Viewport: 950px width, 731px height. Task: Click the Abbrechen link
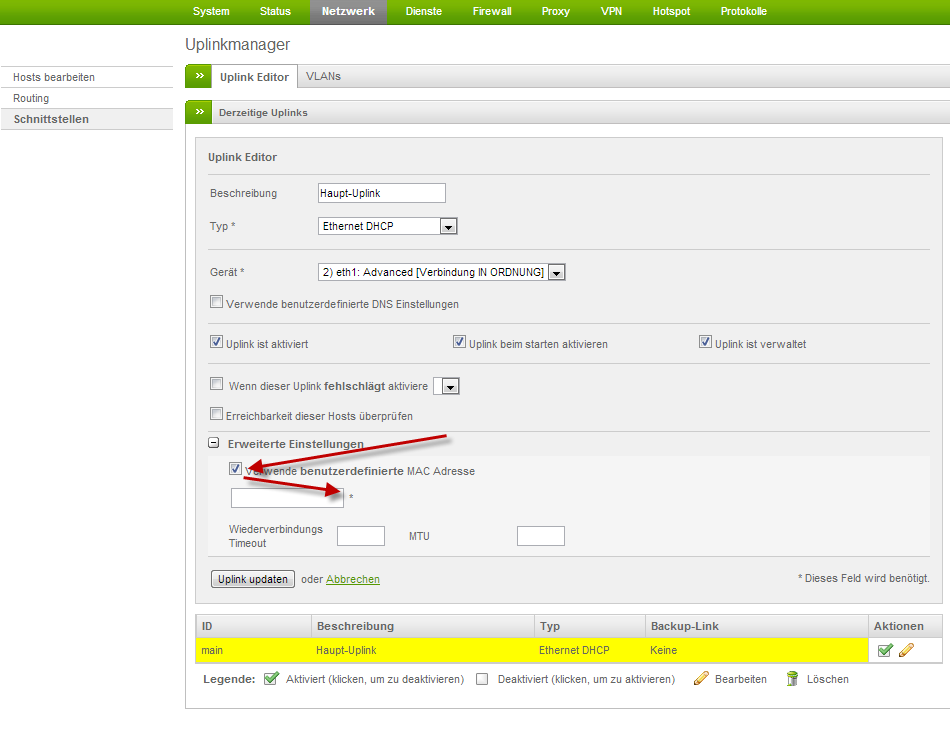(x=353, y=579)
